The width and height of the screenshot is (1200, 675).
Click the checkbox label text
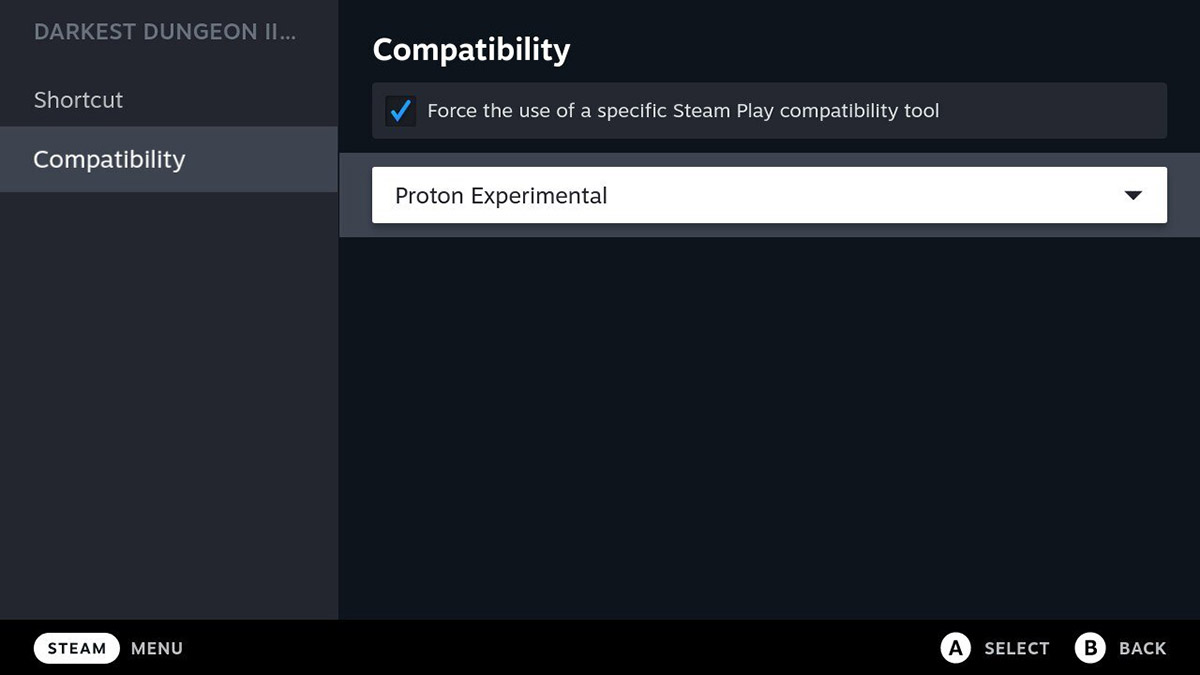[x=684, y=111]
